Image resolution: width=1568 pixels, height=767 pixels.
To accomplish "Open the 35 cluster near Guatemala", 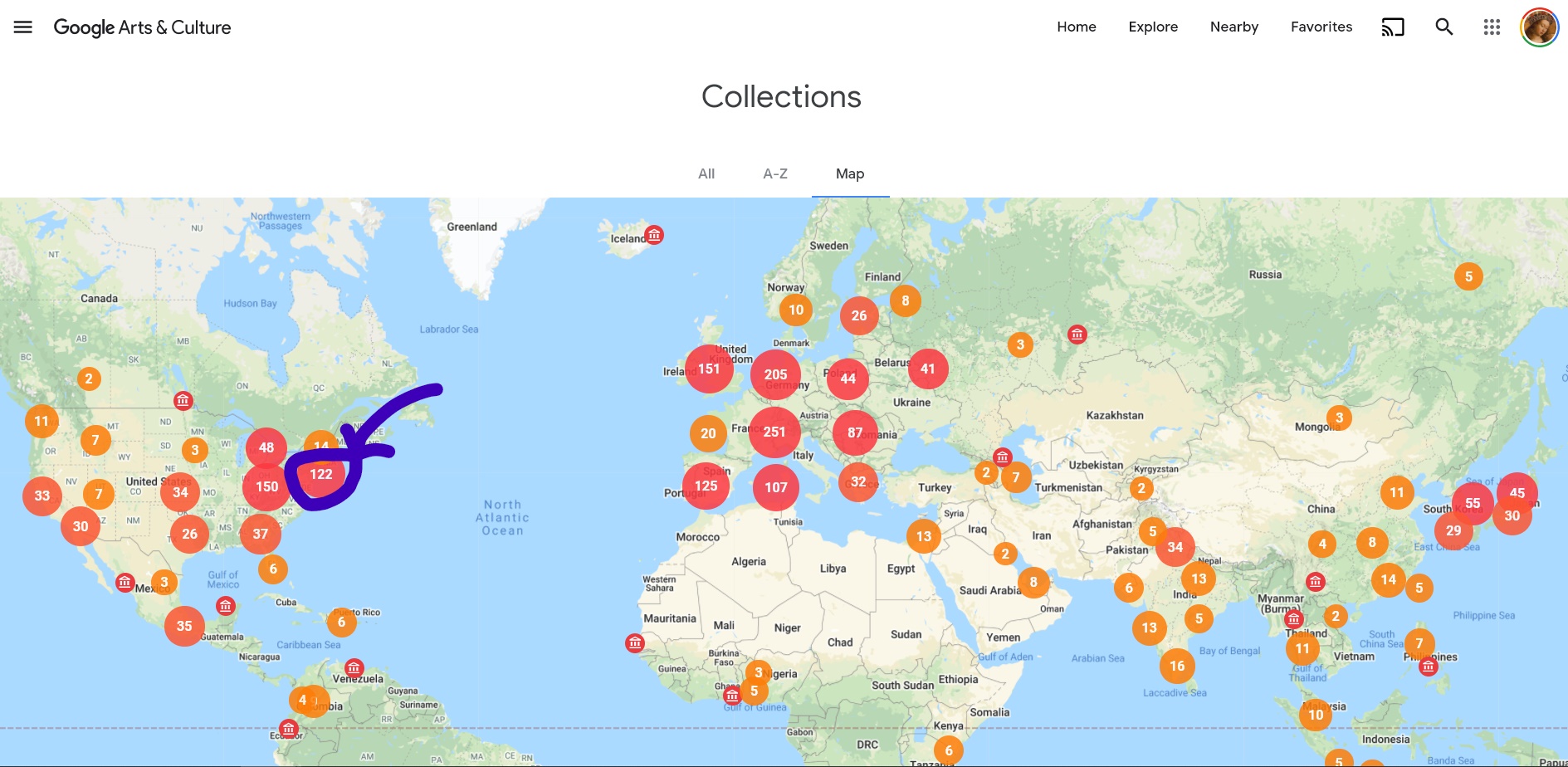I will (x=184, y=626).
